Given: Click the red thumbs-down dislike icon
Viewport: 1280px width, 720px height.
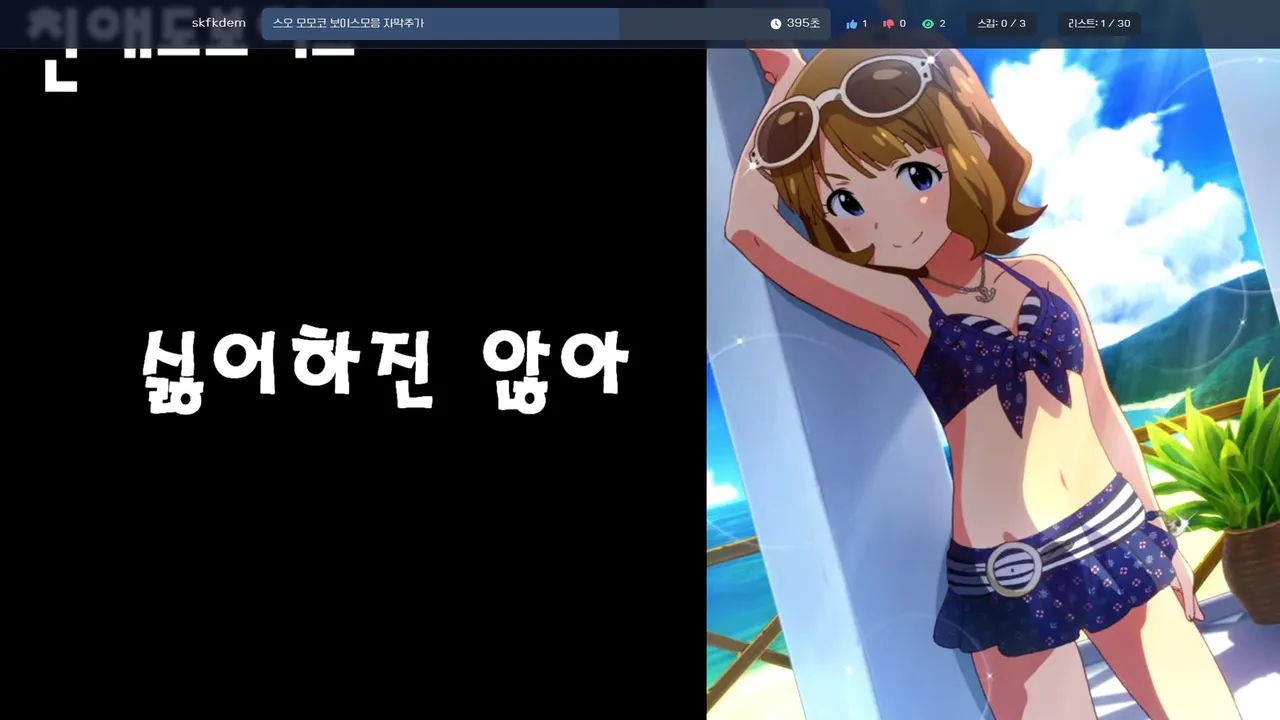Looking at the screenshot, I should tap(888, 24).
